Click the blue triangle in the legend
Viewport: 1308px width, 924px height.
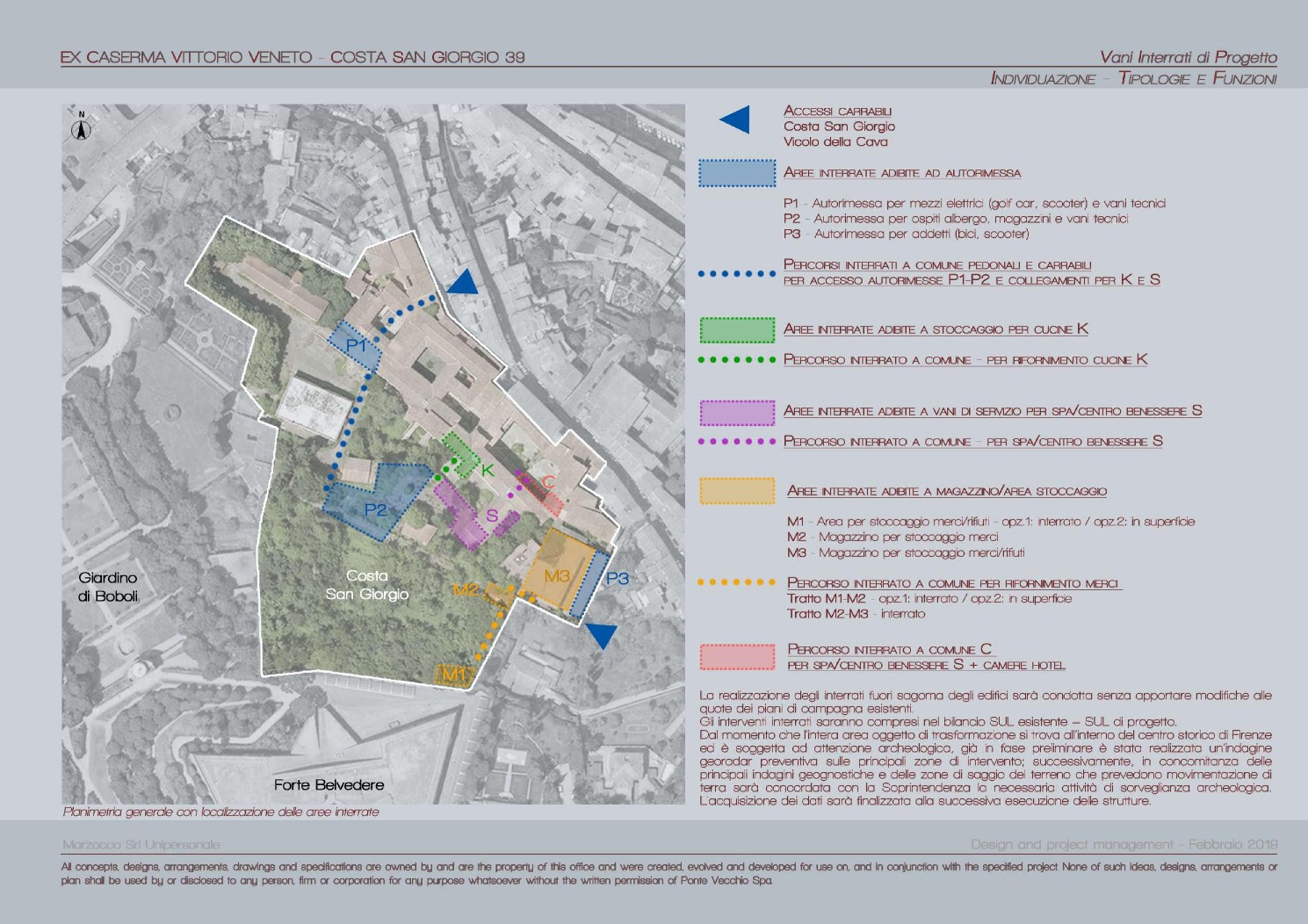737,120
